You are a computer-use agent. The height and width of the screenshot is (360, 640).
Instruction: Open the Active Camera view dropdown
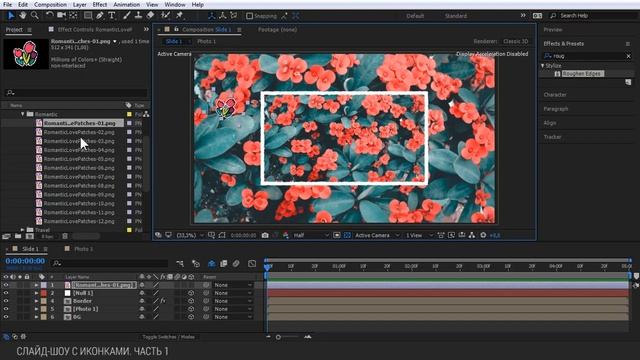pyautogui.click(x=377, y=235)
